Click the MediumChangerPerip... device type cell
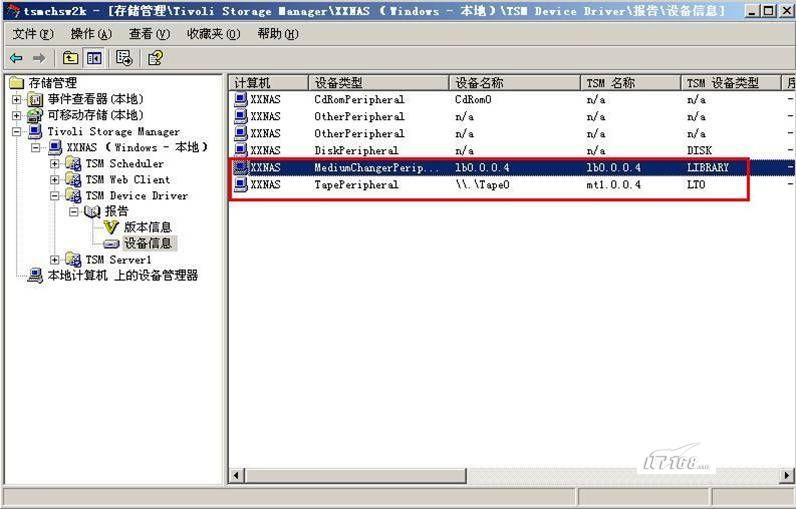This screenshot has width=796, height=509. click(376, 167)
